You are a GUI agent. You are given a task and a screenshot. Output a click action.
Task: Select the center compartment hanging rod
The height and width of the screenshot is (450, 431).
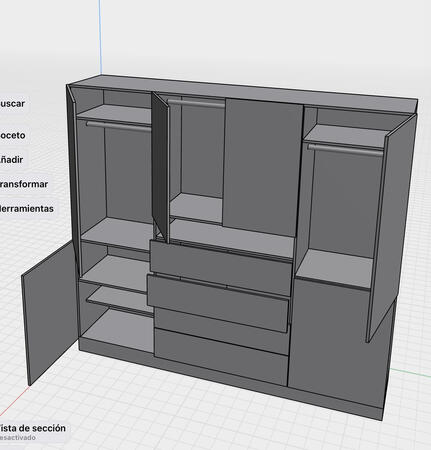pyautogui.click(x=196, y=103)
